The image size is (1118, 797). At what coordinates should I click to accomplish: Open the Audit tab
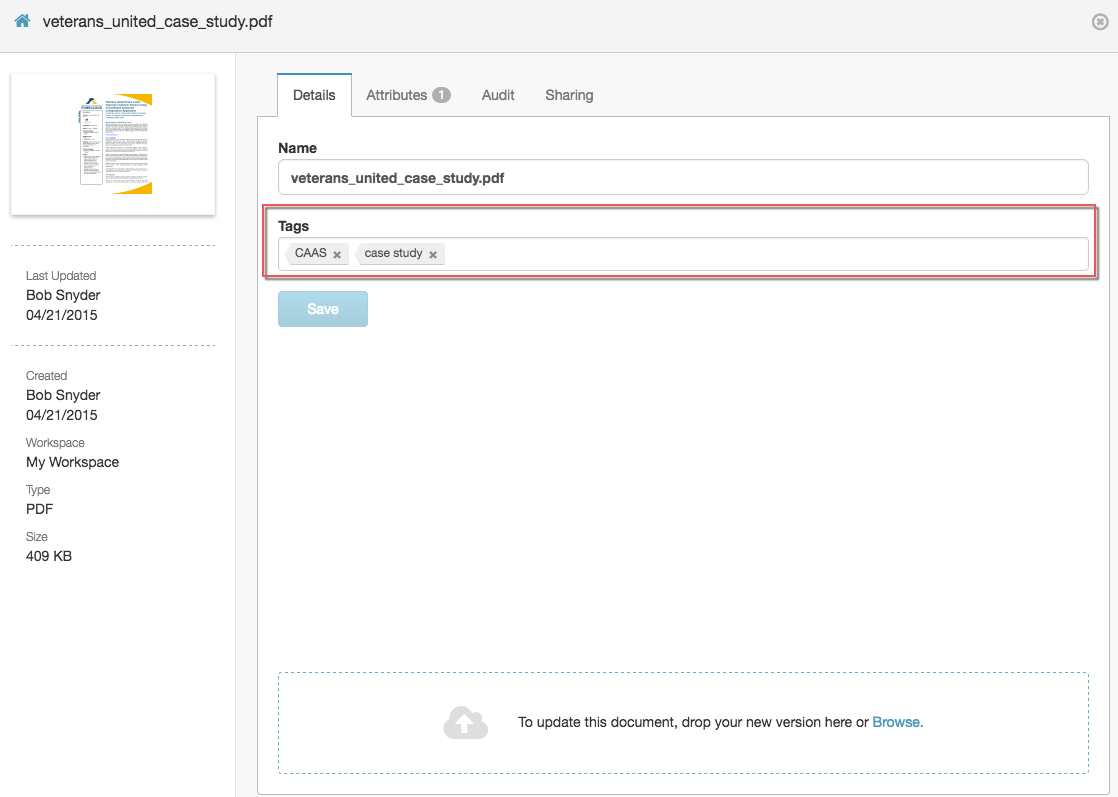[x=498, y=95]
